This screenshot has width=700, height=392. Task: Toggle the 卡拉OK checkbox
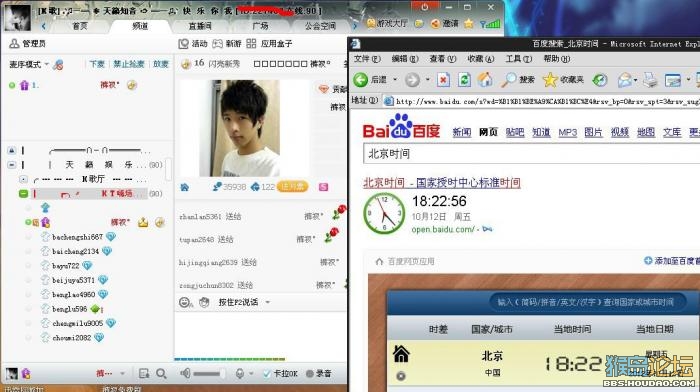click(x=267, y=374)
